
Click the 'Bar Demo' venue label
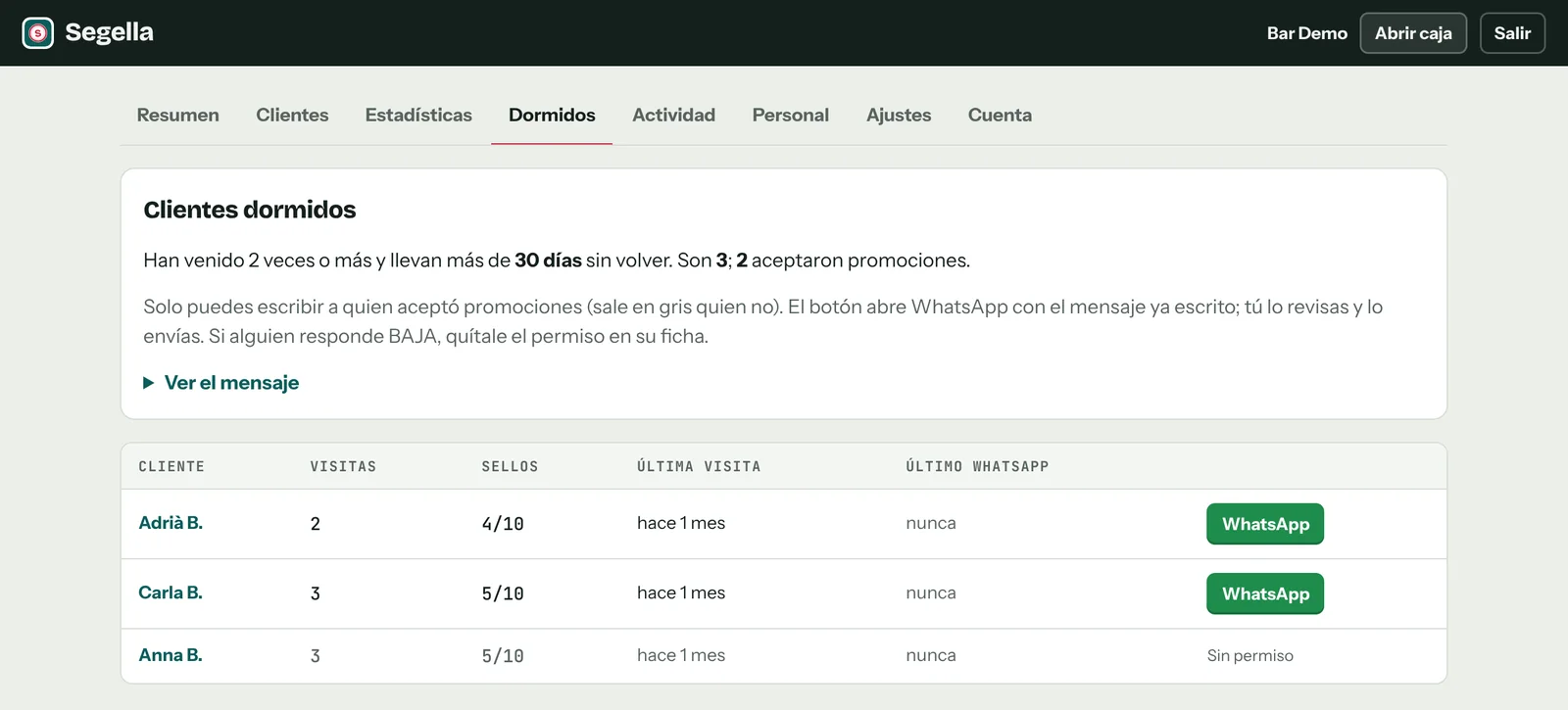tap(1306, 33)
